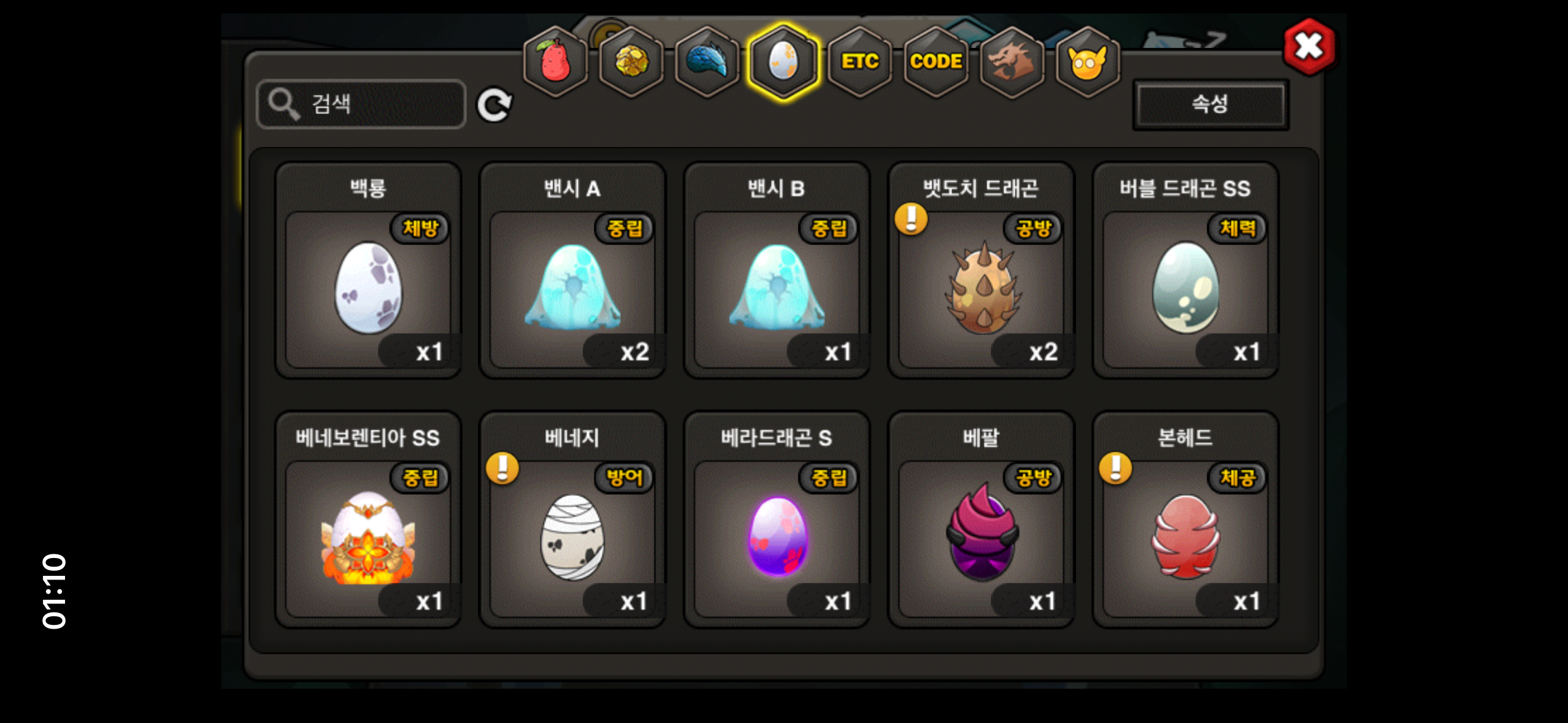Select the highlighted egg category icon

pyautogui.click(x=783, y=62)
